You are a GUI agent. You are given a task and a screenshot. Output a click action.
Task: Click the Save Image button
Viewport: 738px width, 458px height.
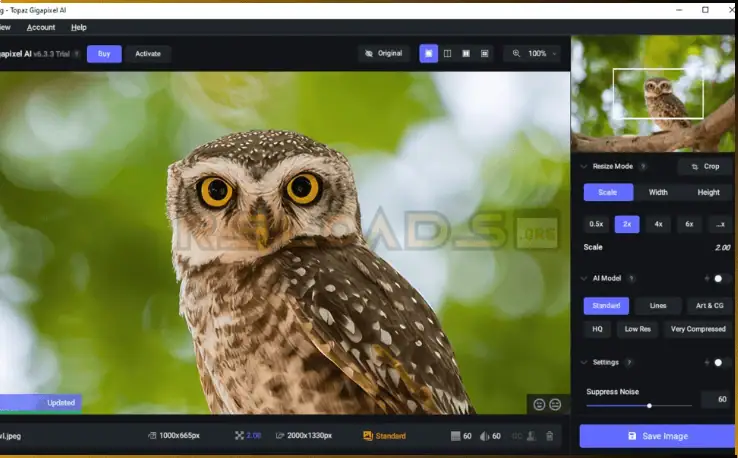click(x=657, y=436)
